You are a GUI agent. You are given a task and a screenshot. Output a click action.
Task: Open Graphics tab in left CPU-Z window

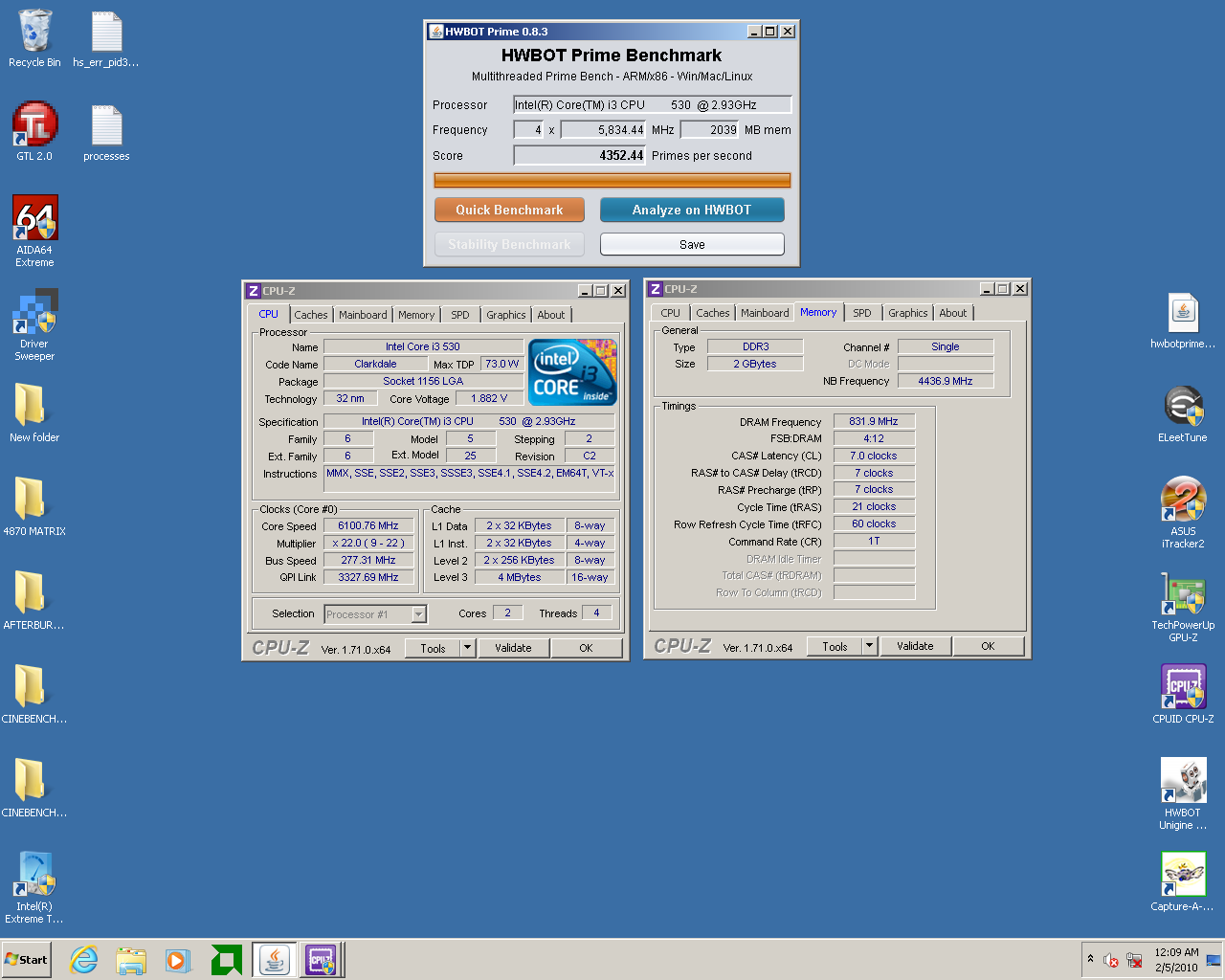tap(506, 315)
